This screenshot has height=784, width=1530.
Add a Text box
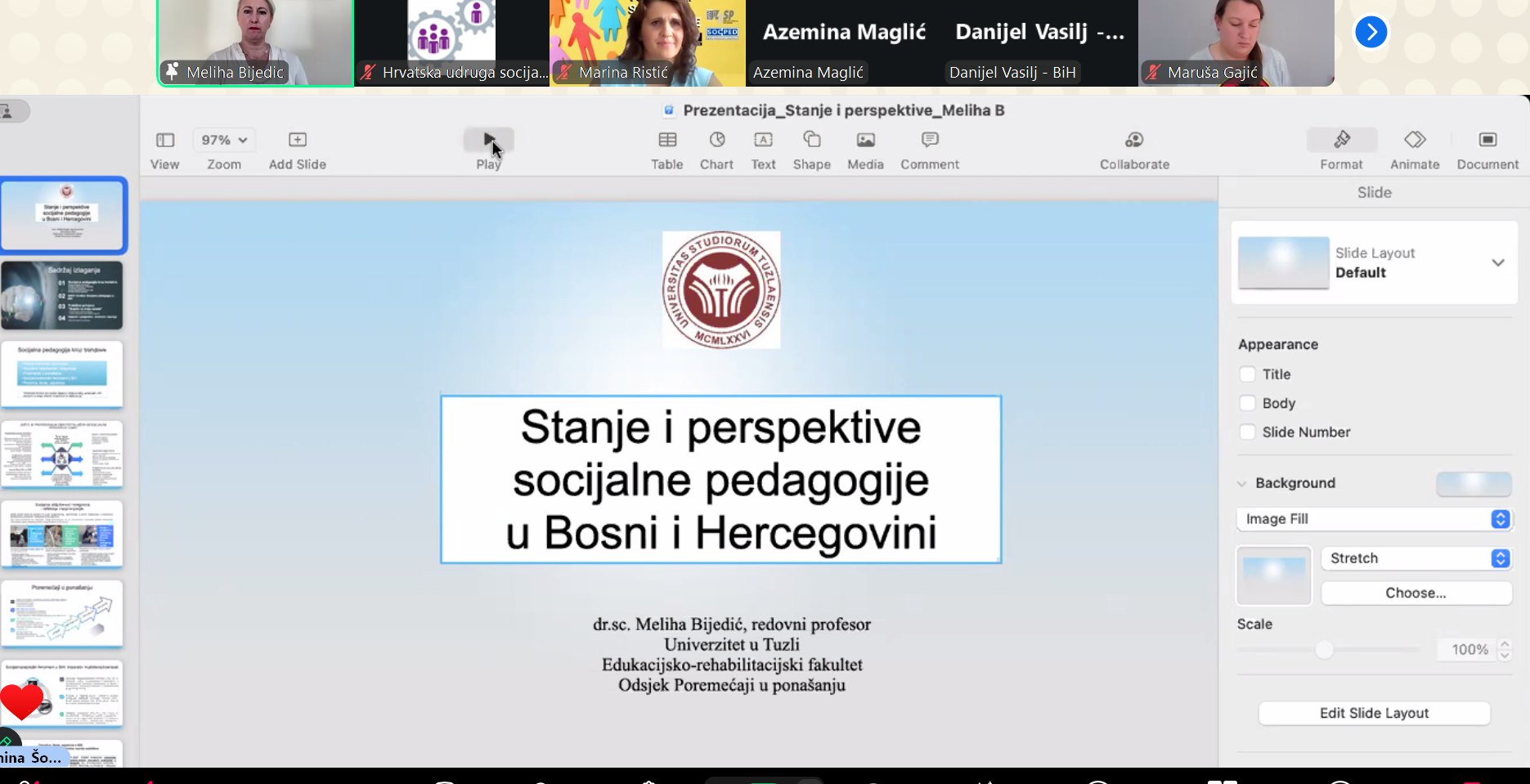[x=763, y=141]
